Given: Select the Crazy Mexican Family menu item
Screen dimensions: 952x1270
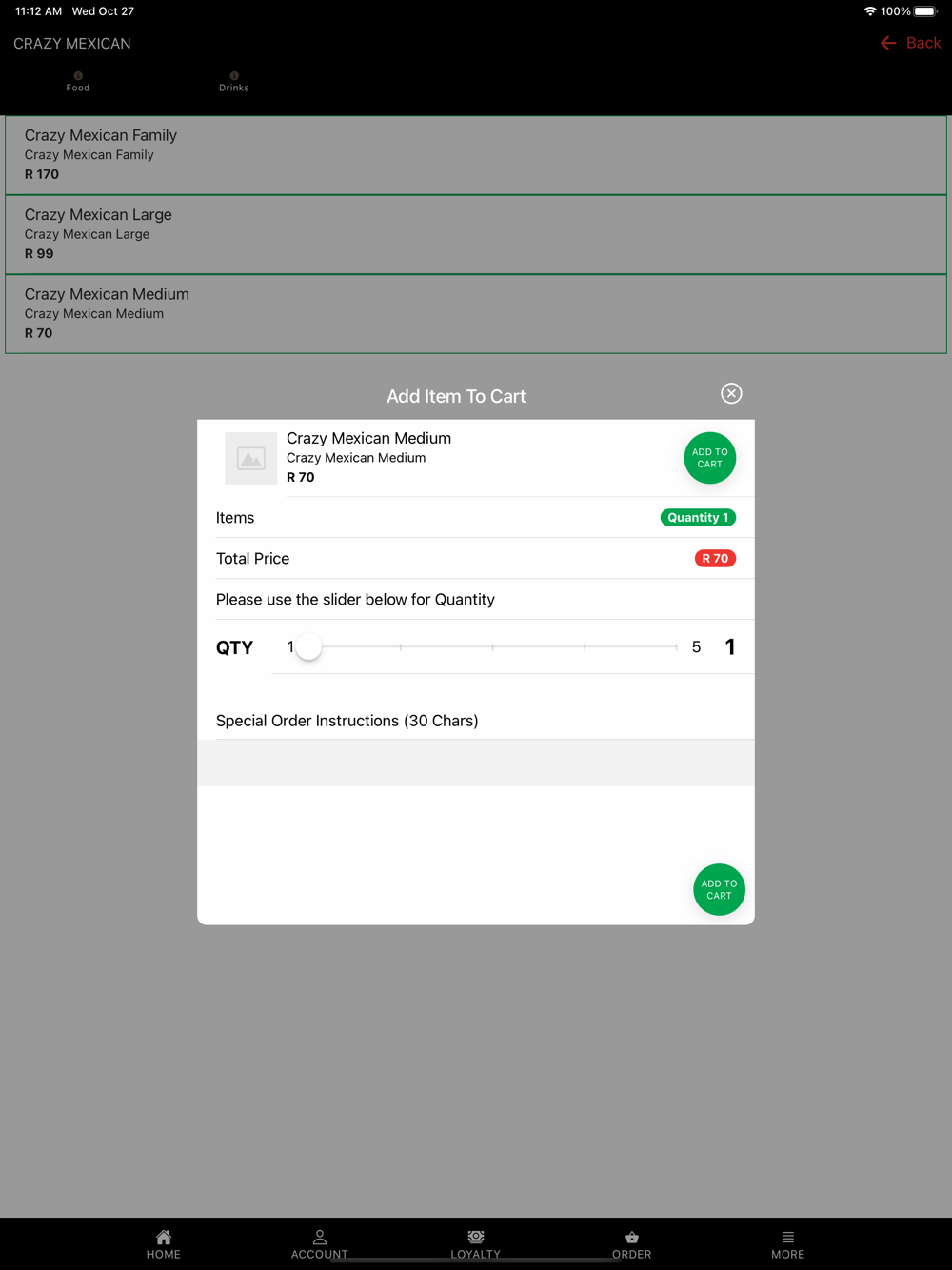Looking at the screenshot, I should point(476,155).
